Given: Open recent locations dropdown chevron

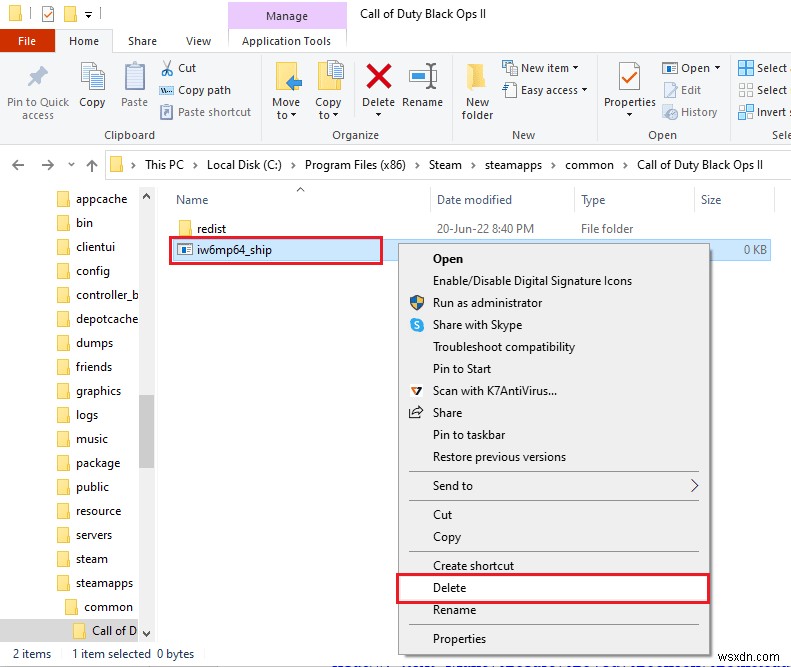Looking at the screenshot, I should 71,165.
